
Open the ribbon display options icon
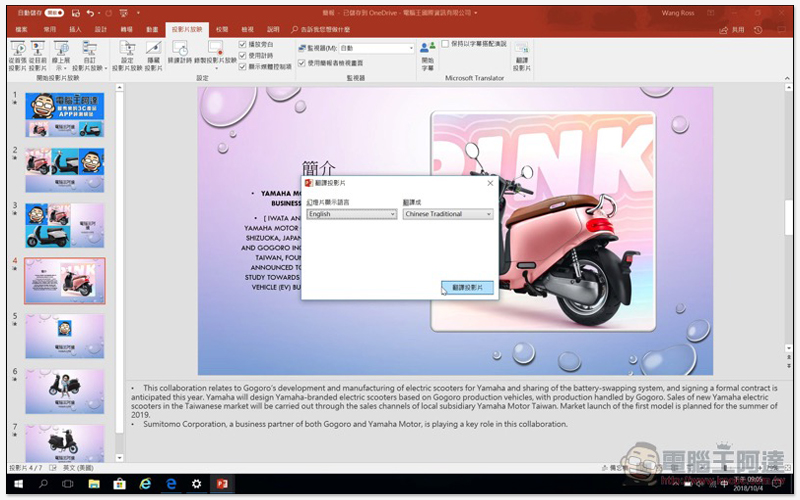(x=711, y=13)
